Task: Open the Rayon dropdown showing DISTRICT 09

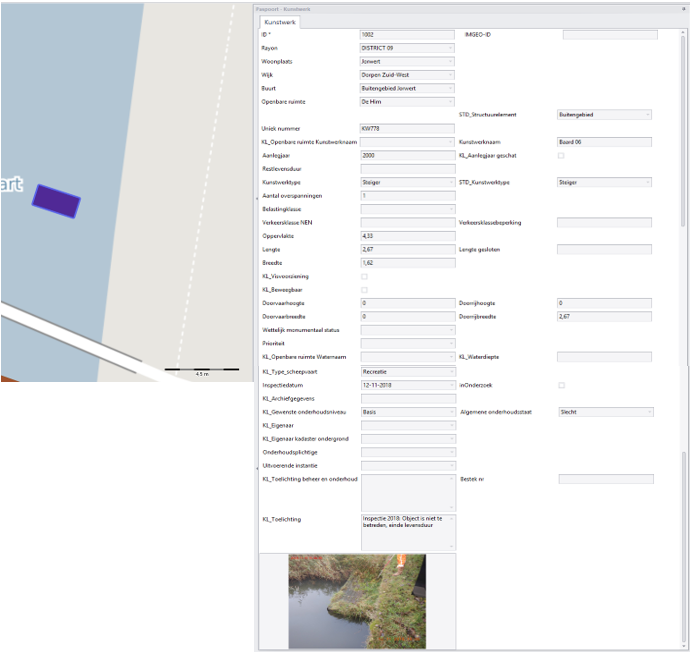Action: 407,48
